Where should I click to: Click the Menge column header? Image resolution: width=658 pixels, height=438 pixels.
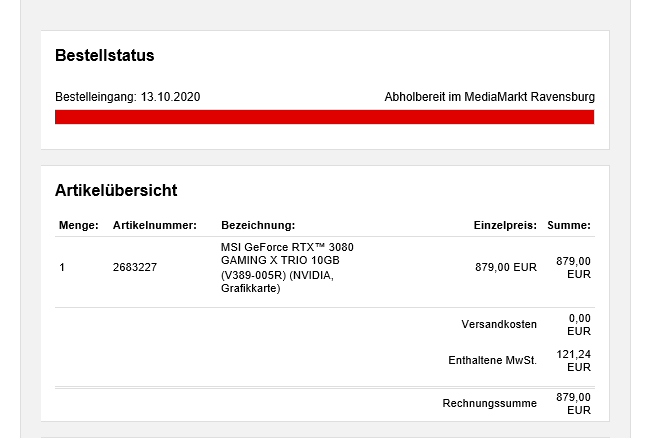[x=78, y=225]
